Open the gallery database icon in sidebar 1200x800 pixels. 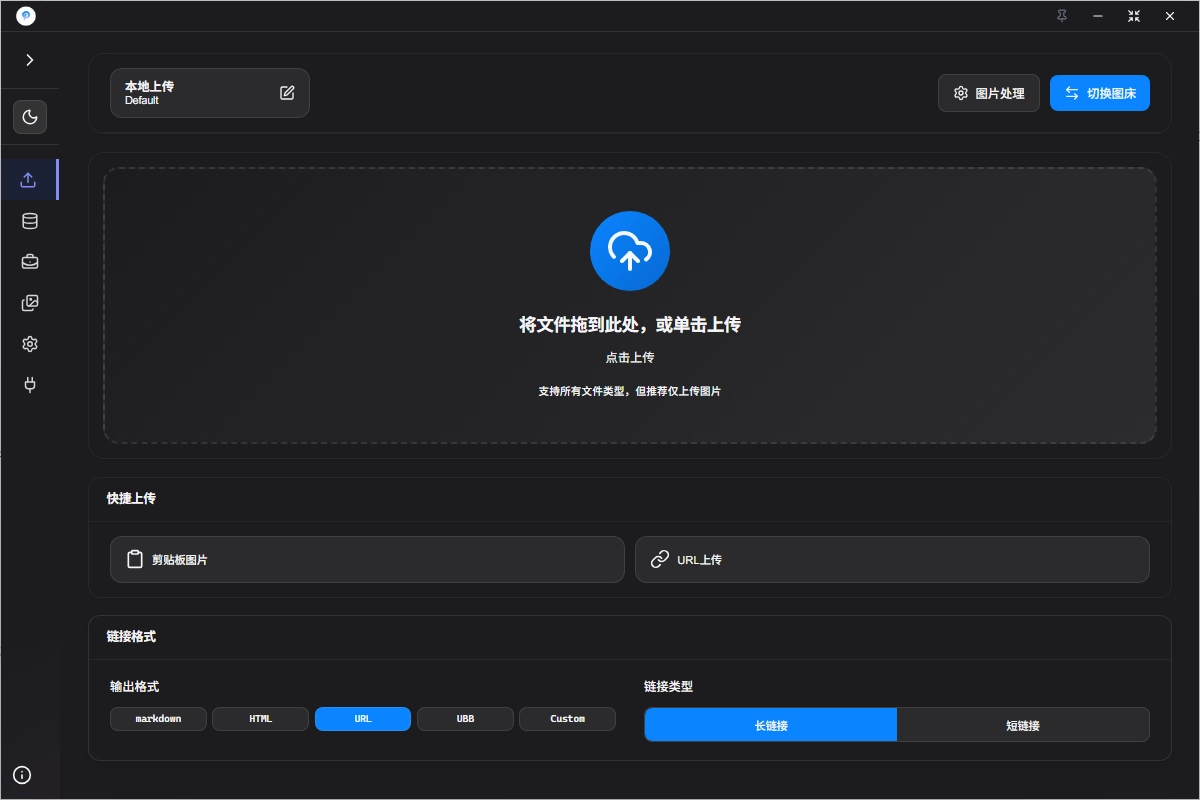[x=30, y=221]
